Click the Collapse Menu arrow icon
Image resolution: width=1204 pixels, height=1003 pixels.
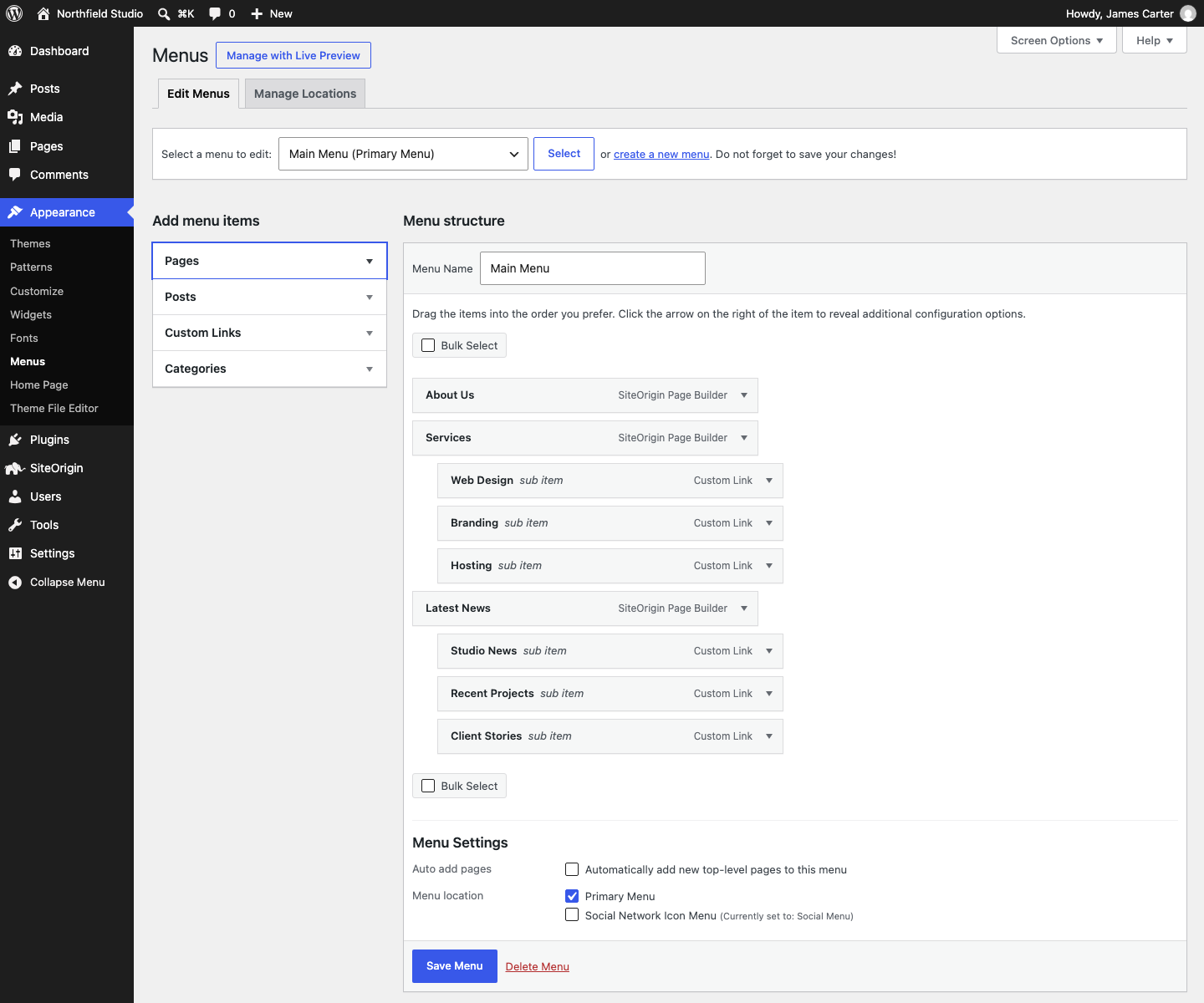point(15,583)
